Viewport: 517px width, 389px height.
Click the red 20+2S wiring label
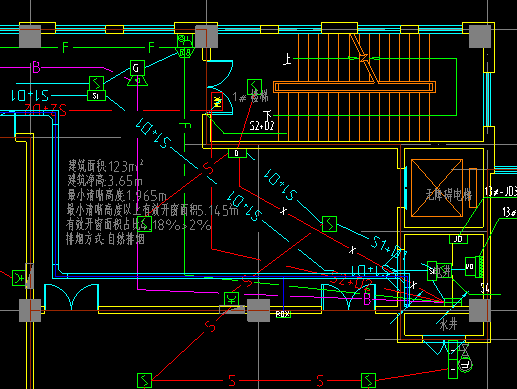[46, 109]
